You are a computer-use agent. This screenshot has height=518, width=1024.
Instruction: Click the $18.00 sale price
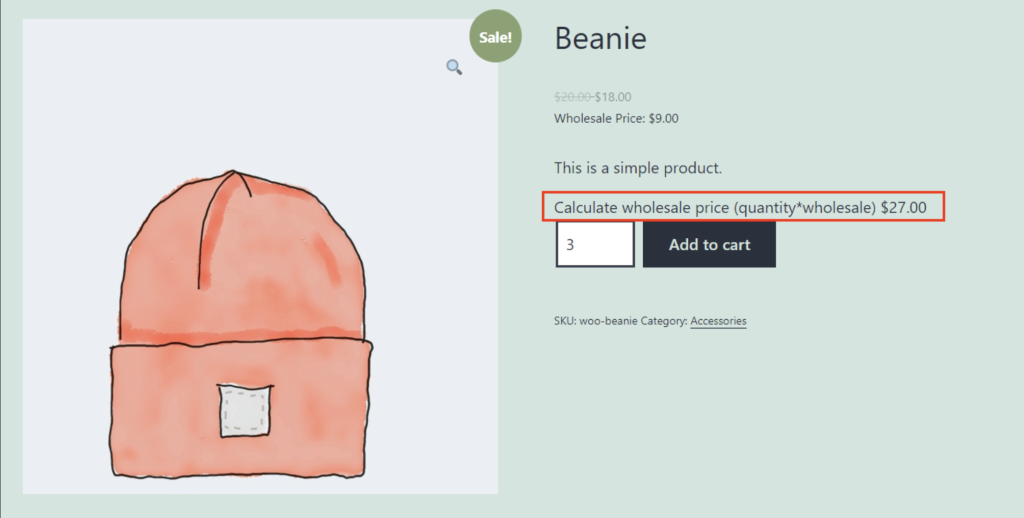click(613, 97)
